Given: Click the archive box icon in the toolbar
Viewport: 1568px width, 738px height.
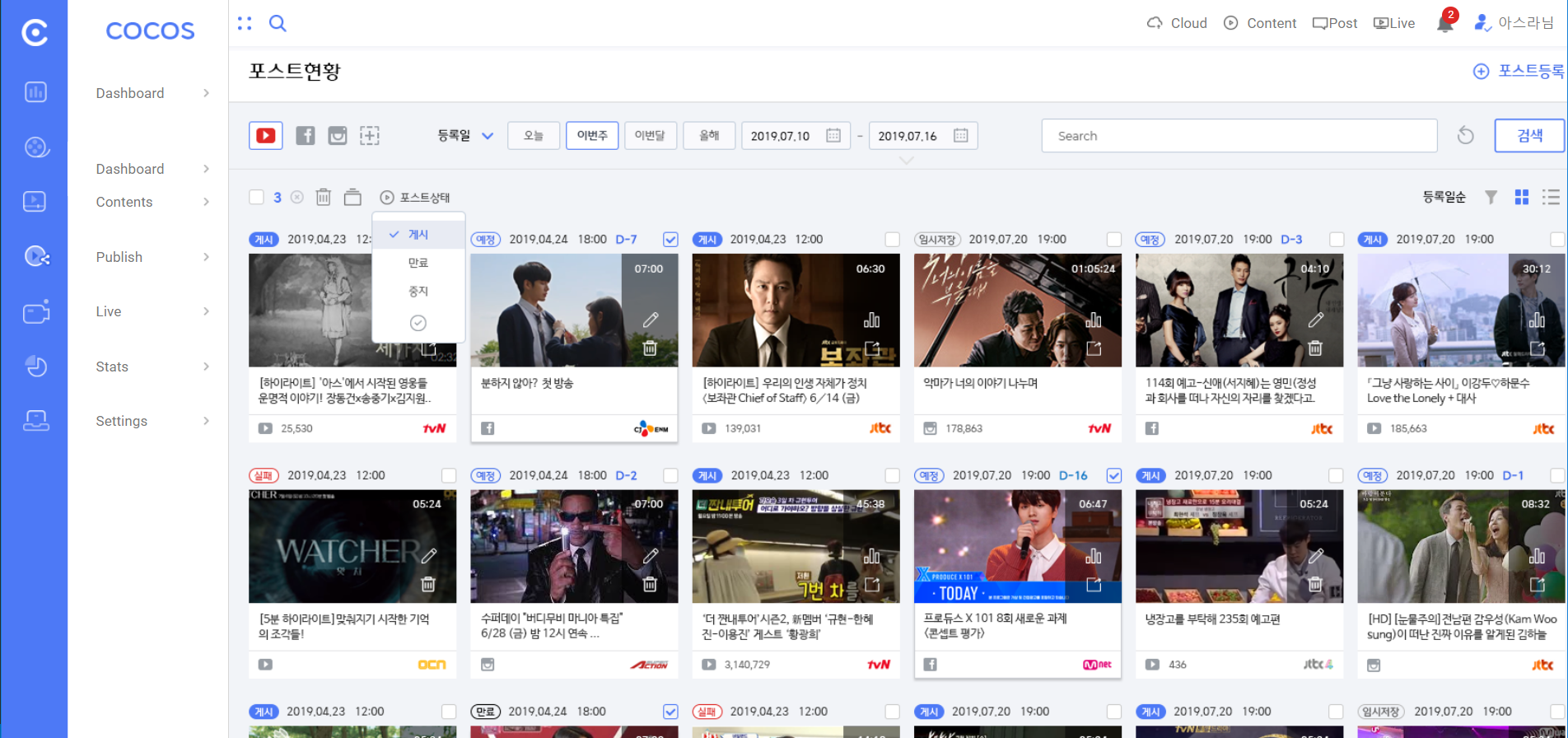Looking at the screenshot, I should pyautogui.click(x=352, y=197).
